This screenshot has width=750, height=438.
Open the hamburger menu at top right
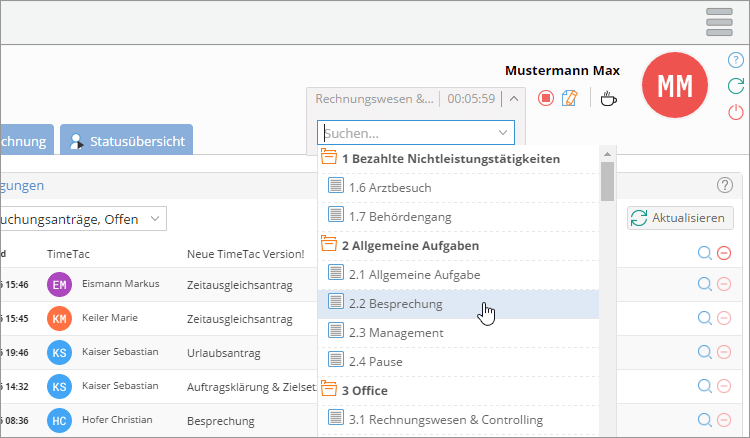(719, 21)
